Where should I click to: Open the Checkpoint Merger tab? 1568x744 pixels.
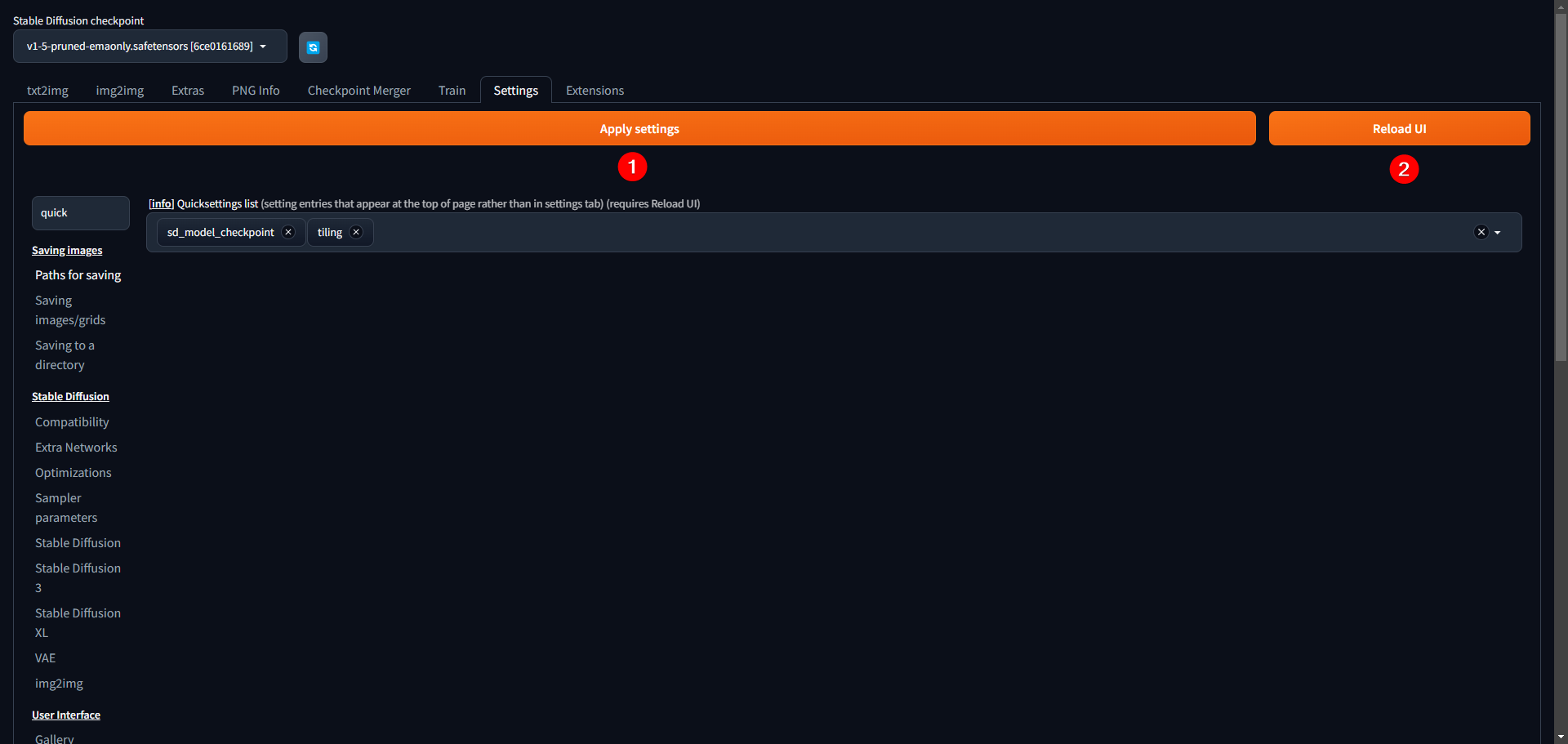pos(359,91)
